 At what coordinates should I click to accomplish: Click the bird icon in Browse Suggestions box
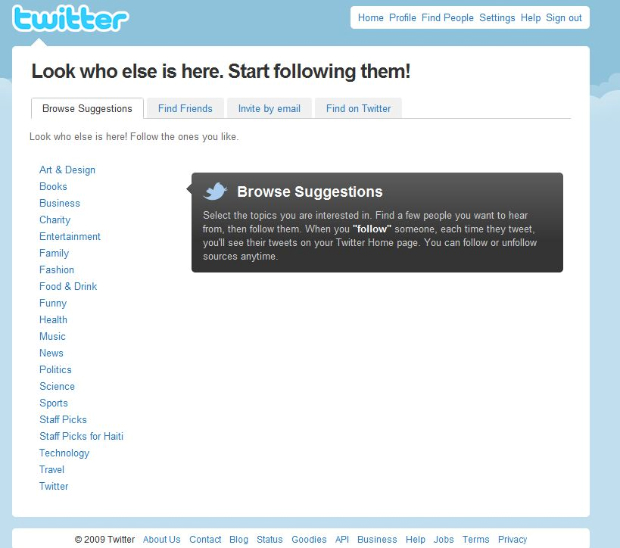click(215, 191)
